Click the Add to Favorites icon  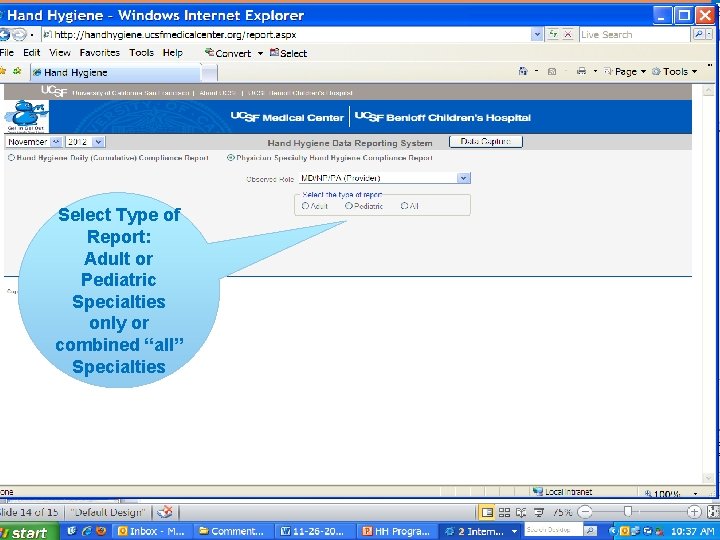click(17, 71)
